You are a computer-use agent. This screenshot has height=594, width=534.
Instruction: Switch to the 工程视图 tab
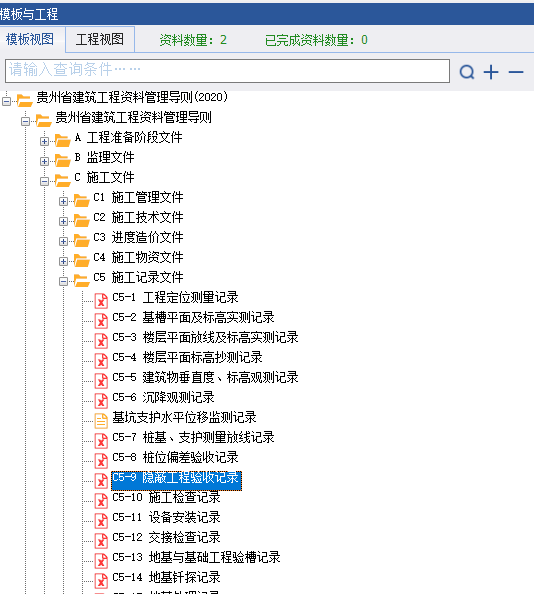(100, 39)
